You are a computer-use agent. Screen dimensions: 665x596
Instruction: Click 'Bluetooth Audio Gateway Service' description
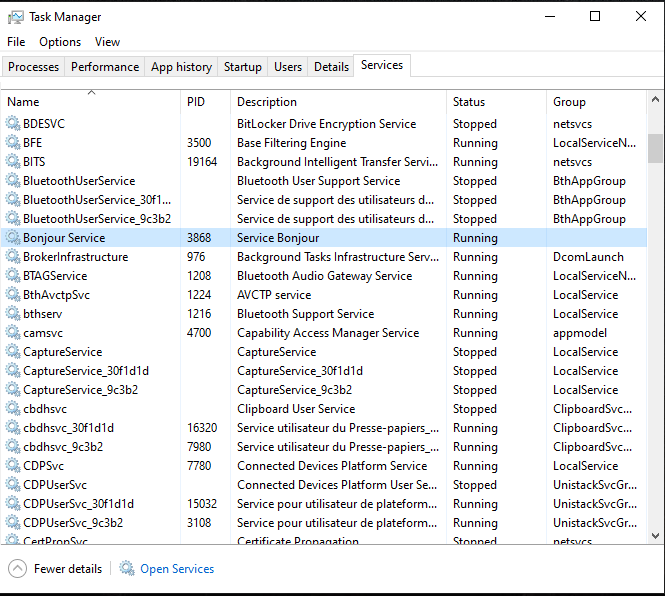(324, 276)
